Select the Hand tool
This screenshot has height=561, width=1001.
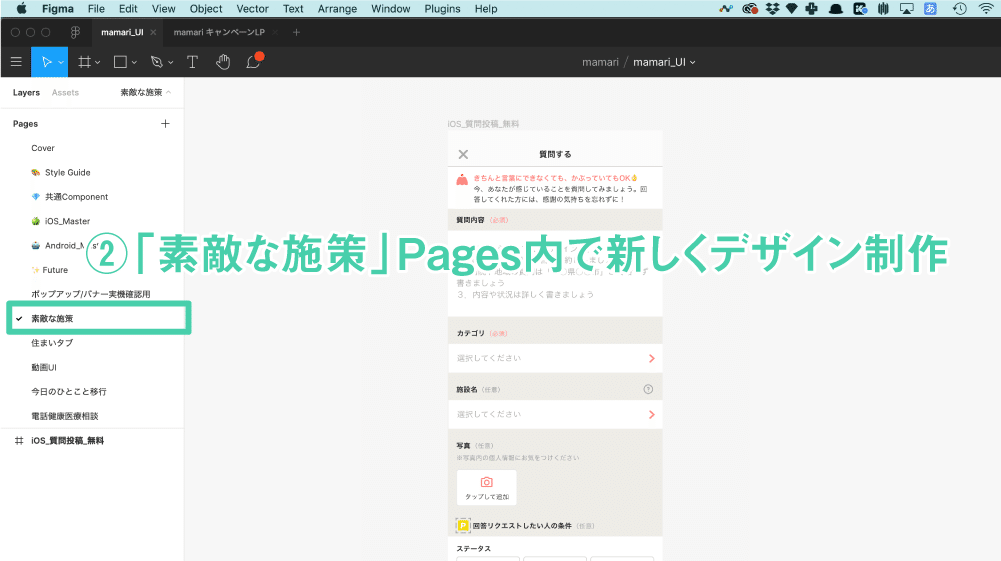223,62
